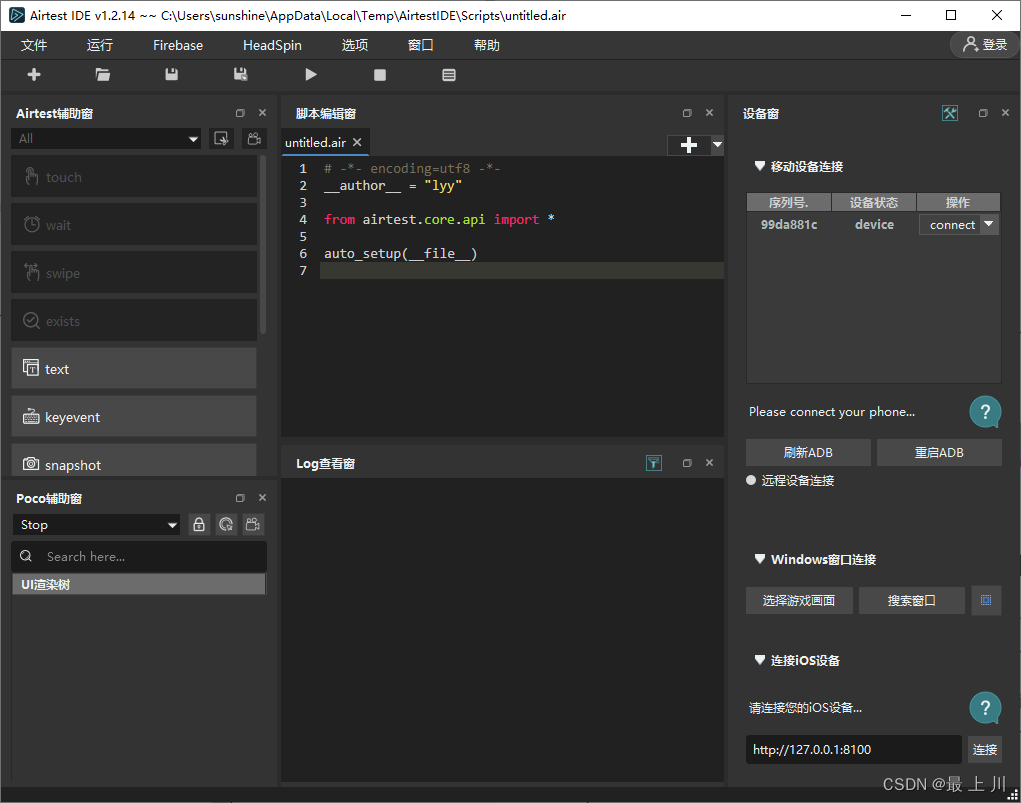Click the iOS address input field
1021x803 pixels.
pyautogui.click(x=853, y=749)
